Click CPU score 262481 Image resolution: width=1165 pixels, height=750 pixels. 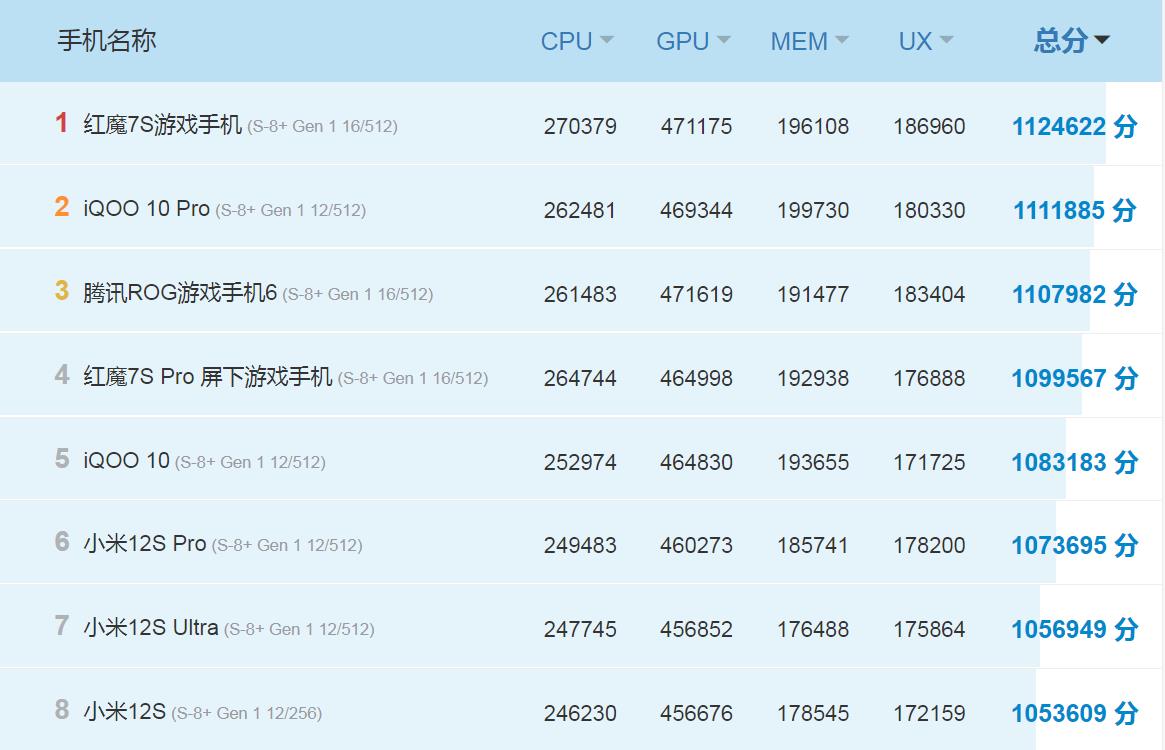580,210
